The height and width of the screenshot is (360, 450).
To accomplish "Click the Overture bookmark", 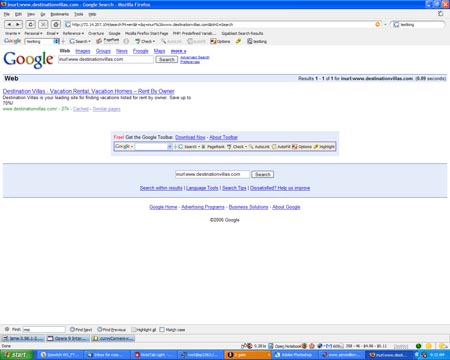I will coord(96,33).
